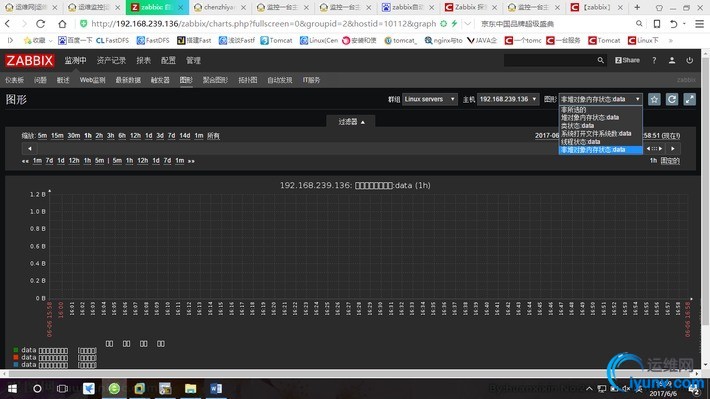The width and height of the screenshot is (710, 399).
Task: Open the Share link in Zabbix header
Action: click(627, 60)
